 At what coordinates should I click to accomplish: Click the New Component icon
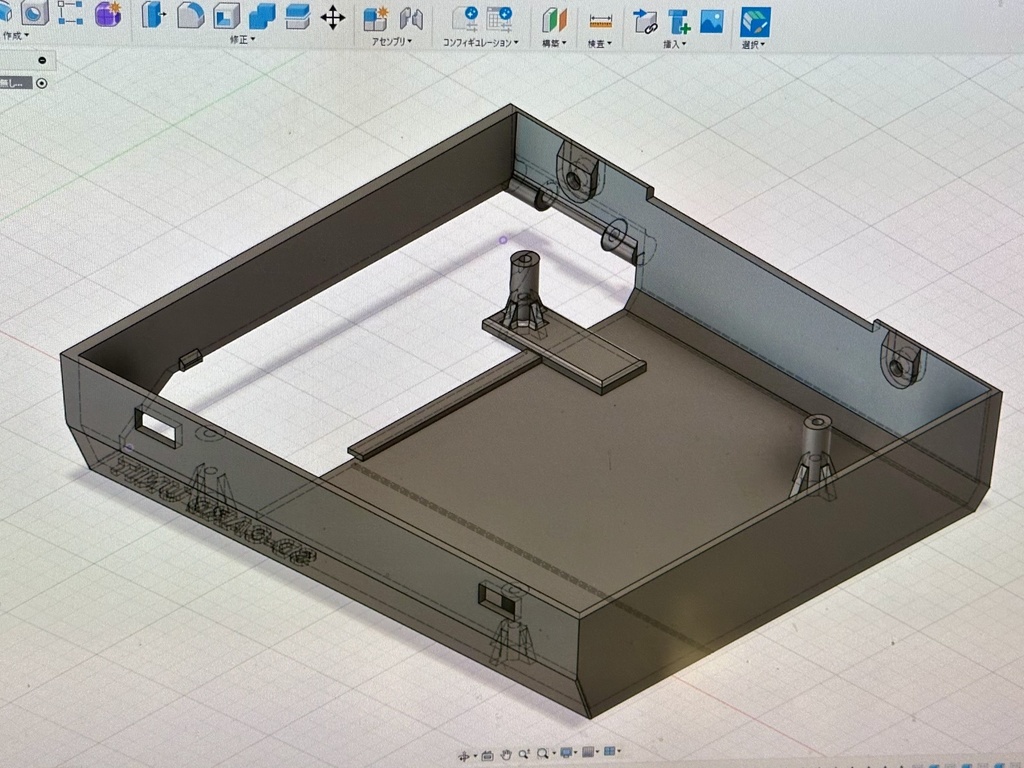coord(376,19)
